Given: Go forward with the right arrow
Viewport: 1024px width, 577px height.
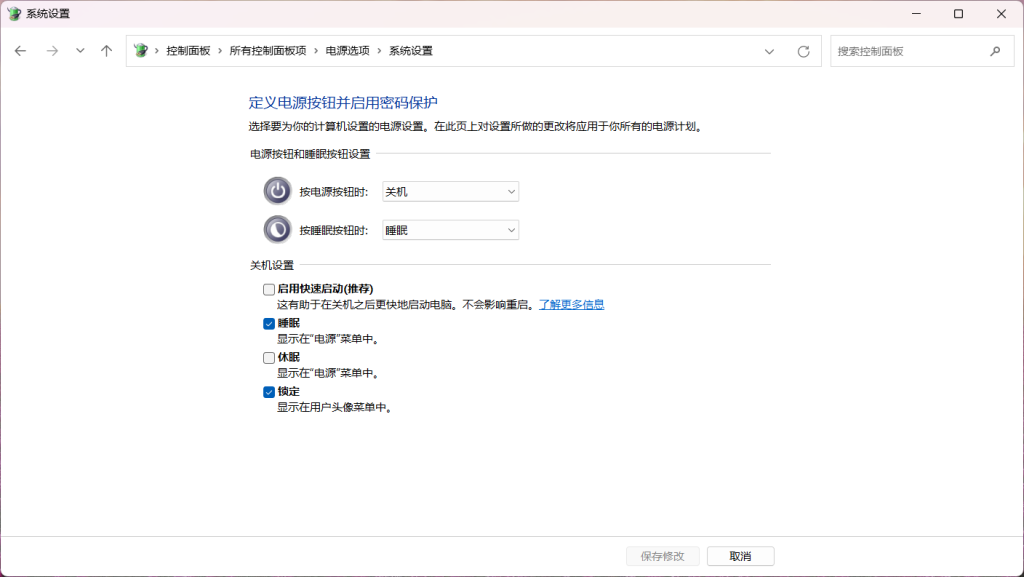Looking at the screenshot, I should pos(52,51).
